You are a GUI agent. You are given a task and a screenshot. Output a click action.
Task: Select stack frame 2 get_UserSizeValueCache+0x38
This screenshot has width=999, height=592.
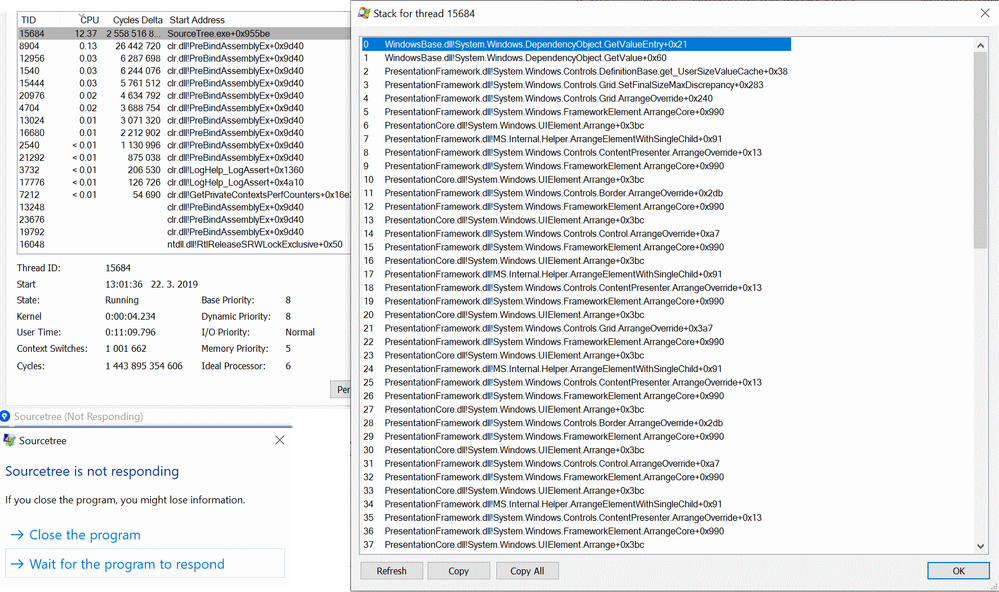(x=576, y=71)
